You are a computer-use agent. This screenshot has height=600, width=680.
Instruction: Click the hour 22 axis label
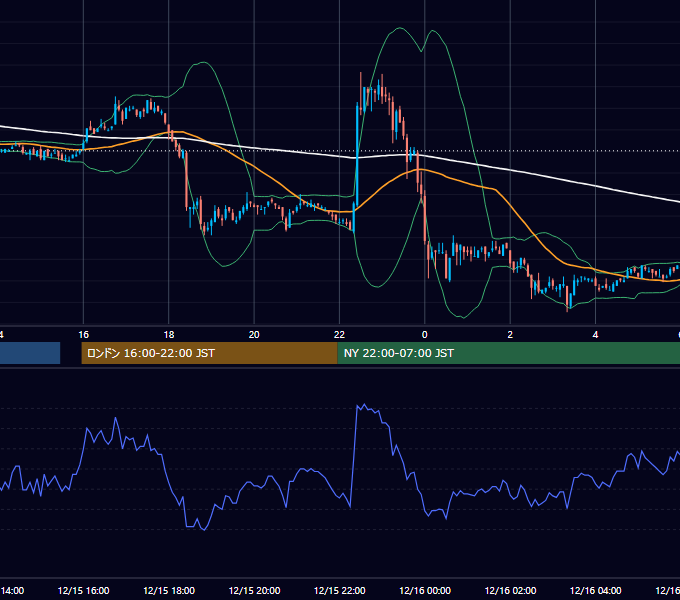point(340,335)
